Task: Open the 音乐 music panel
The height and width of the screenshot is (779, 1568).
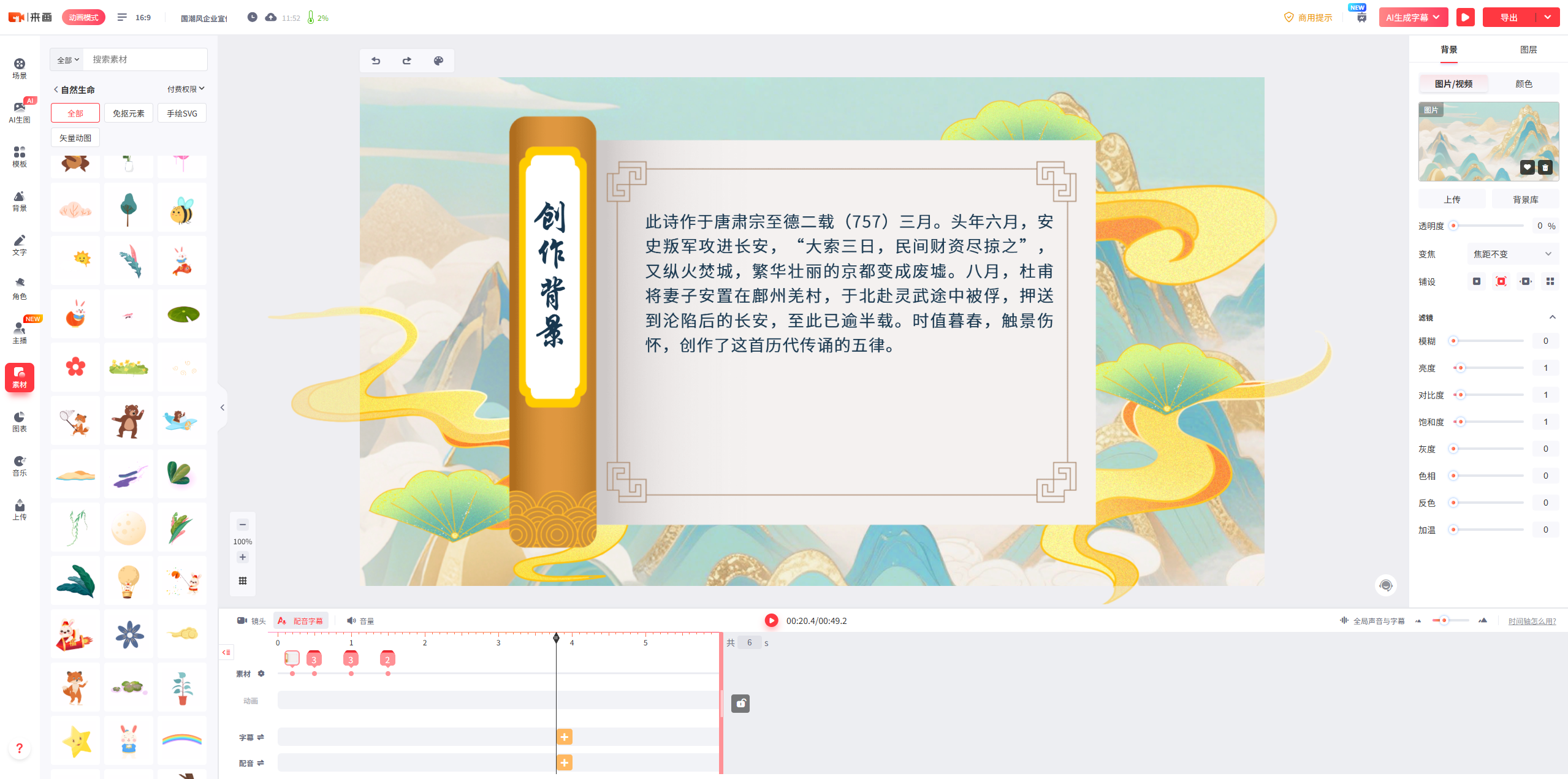Action: point(19,466)
